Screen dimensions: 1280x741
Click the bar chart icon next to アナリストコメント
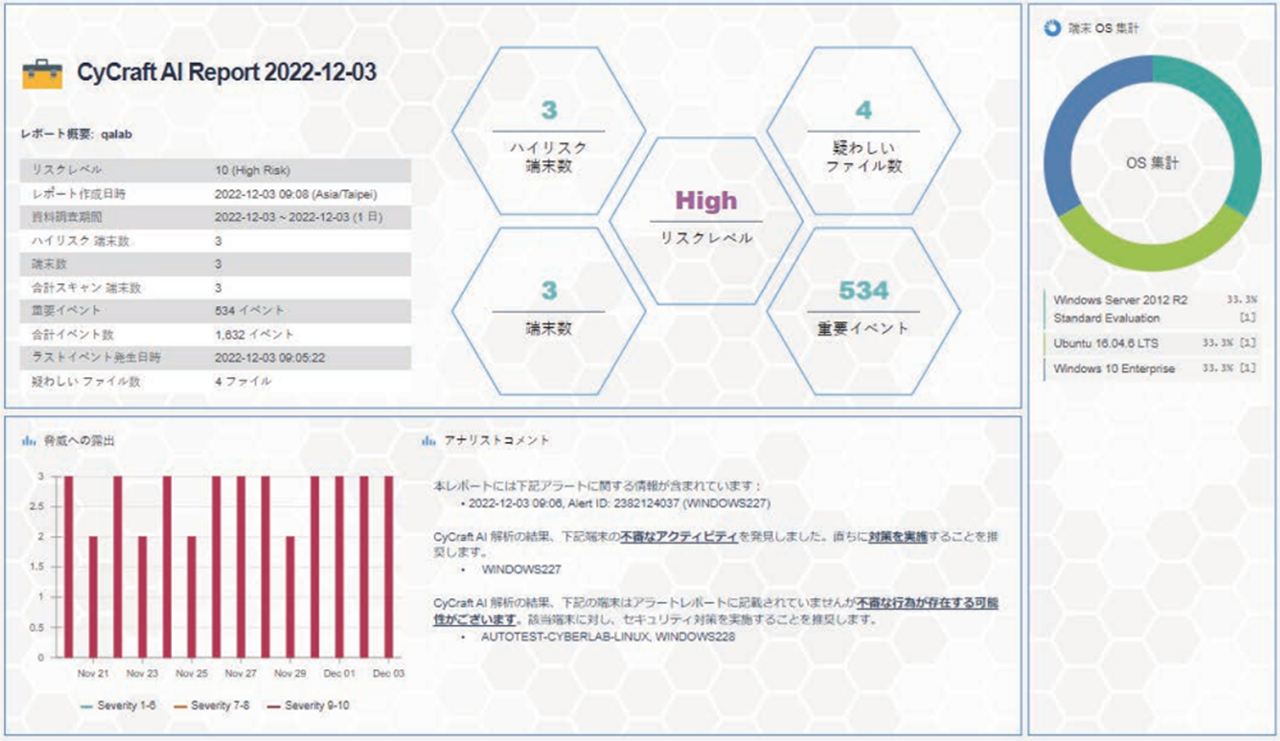tap(429, 440)
